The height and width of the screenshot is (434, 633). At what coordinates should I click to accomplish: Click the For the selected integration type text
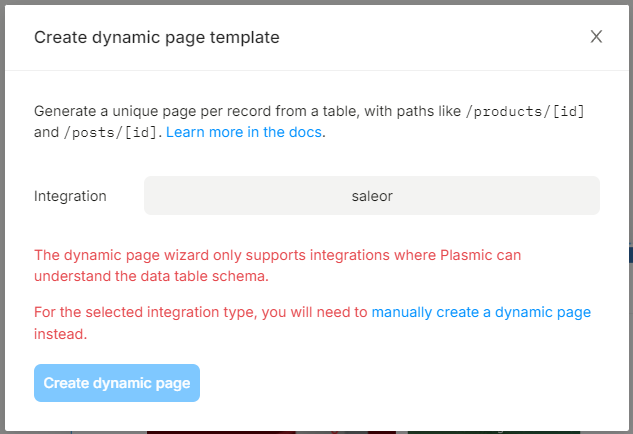tap(145, 312)
